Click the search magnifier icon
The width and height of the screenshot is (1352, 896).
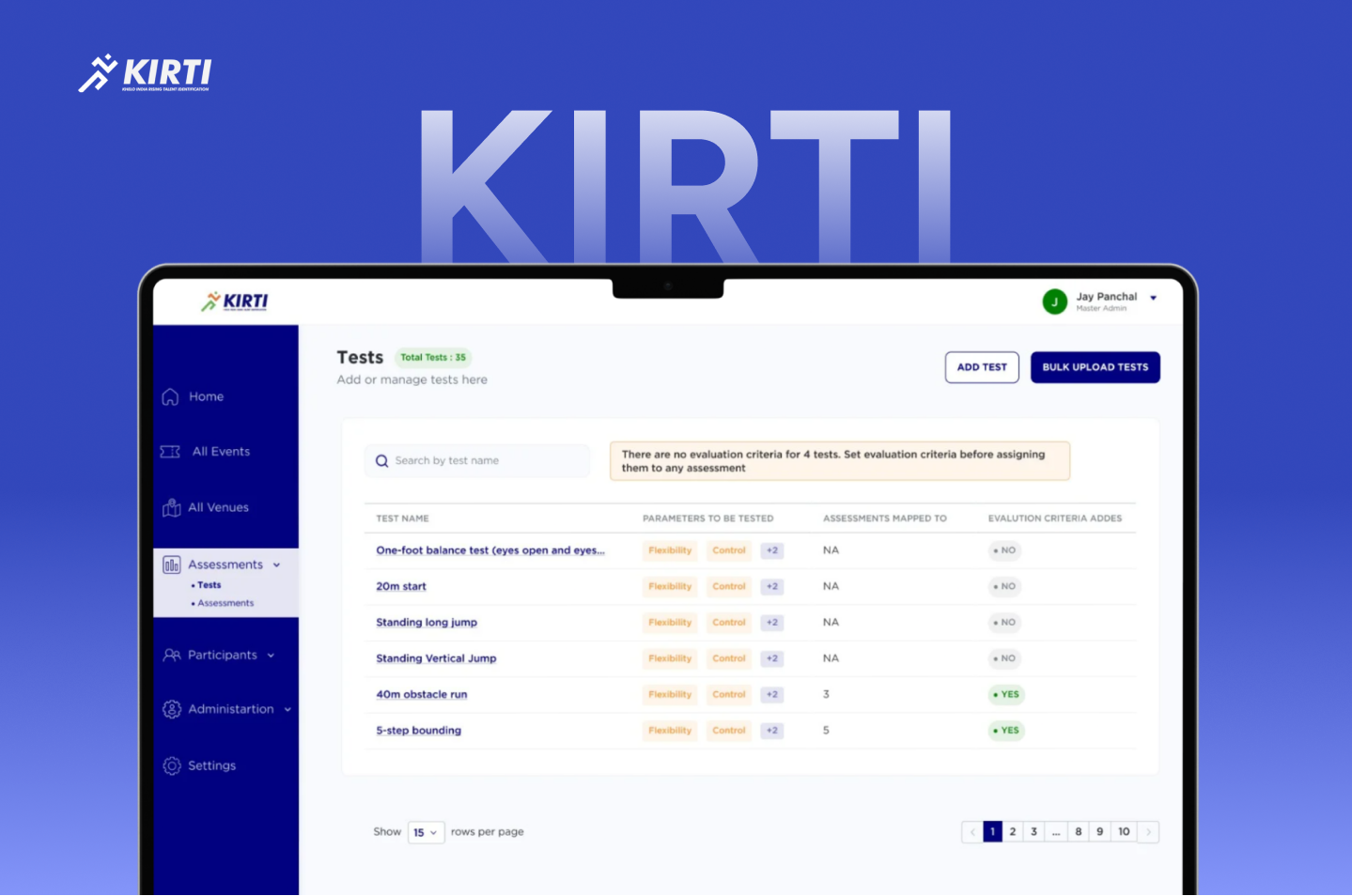tap(381, 461)
